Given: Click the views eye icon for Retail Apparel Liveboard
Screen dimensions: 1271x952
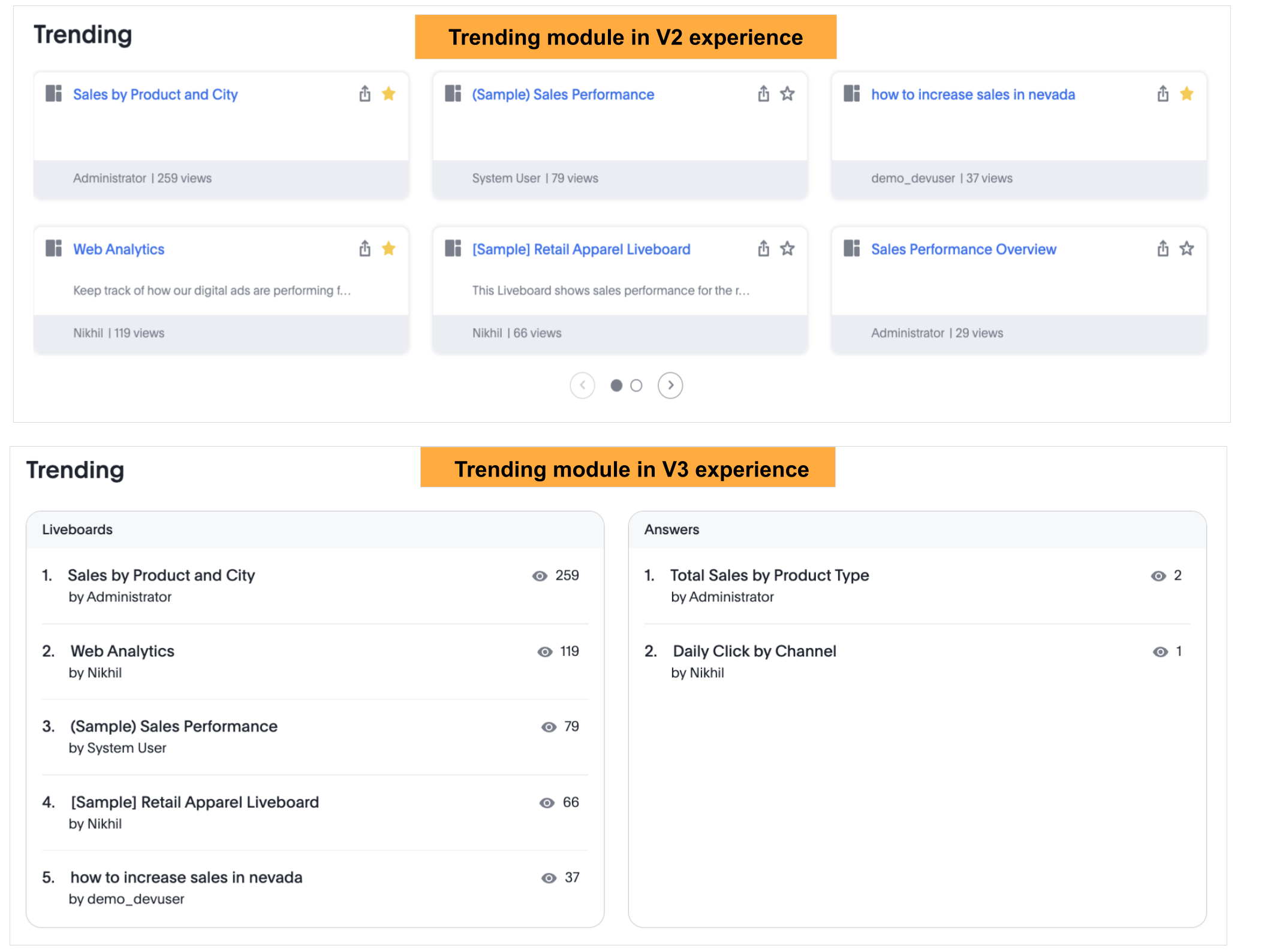Looking at the screenshot, I should tap(546, 802).
